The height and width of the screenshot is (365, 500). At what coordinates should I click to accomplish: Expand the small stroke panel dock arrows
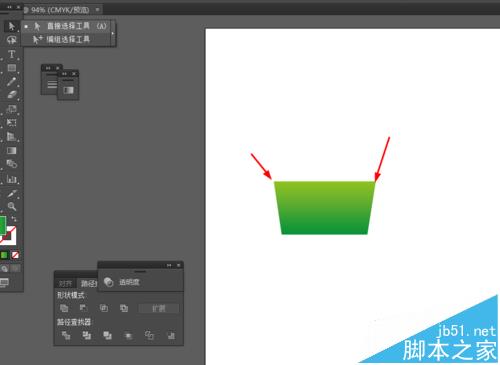(x=48, y=68)
